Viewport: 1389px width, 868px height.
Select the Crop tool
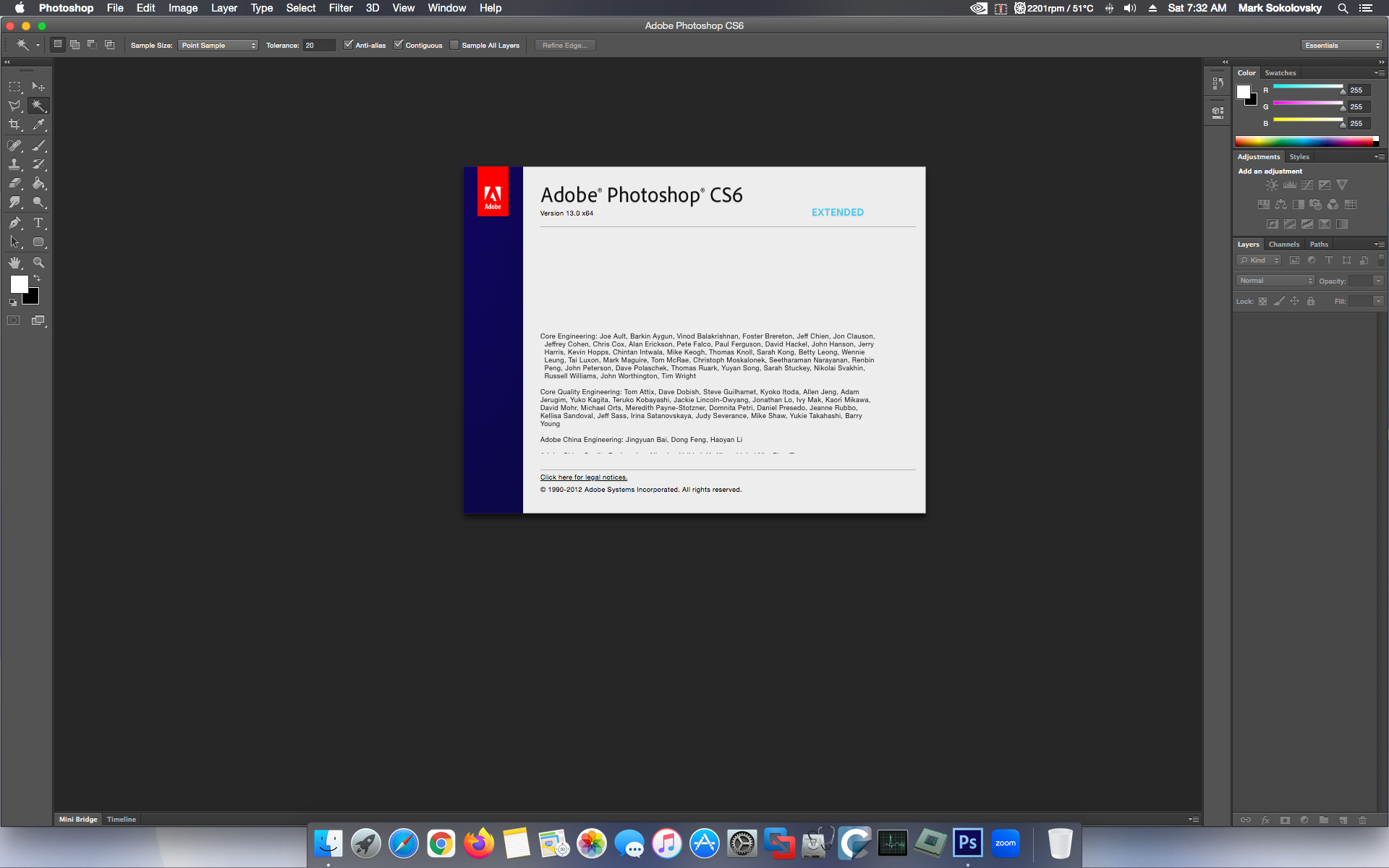(x=14, y=124)
